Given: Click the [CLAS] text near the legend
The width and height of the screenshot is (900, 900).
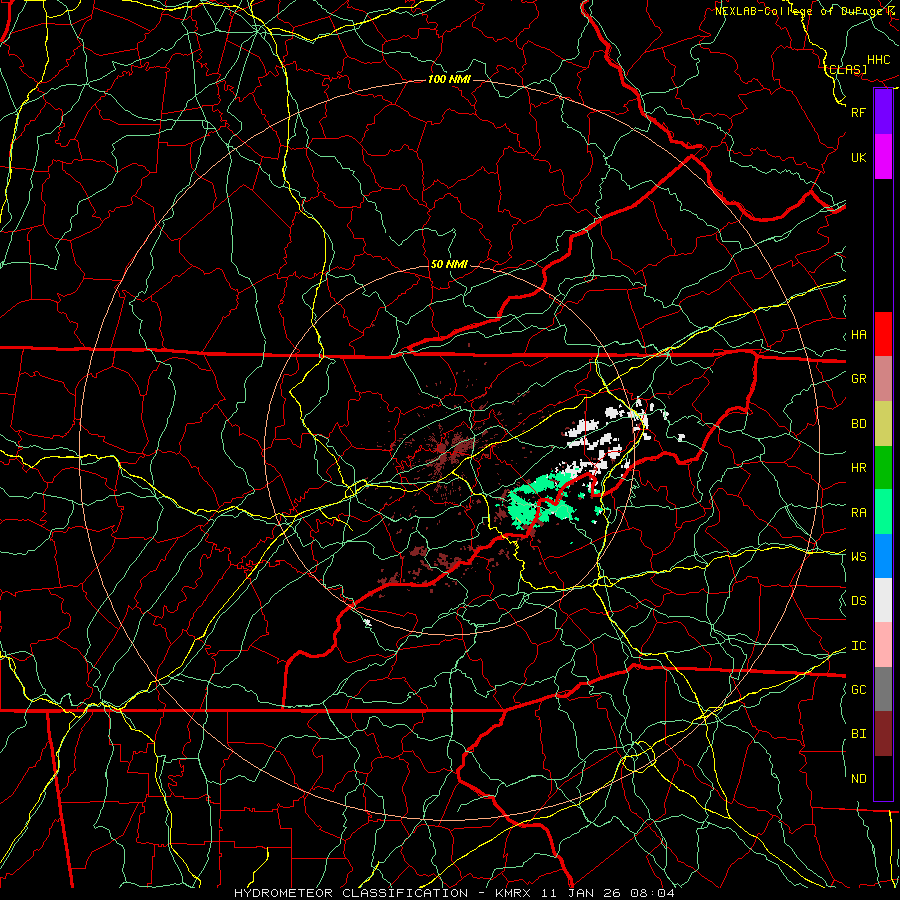Looking at the screenshot, I should 845,69.
